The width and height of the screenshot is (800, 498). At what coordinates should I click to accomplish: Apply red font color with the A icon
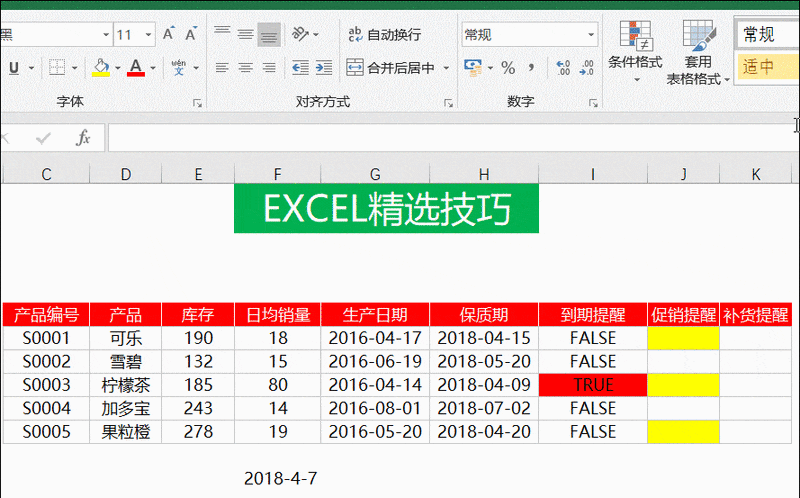point(136,67)
